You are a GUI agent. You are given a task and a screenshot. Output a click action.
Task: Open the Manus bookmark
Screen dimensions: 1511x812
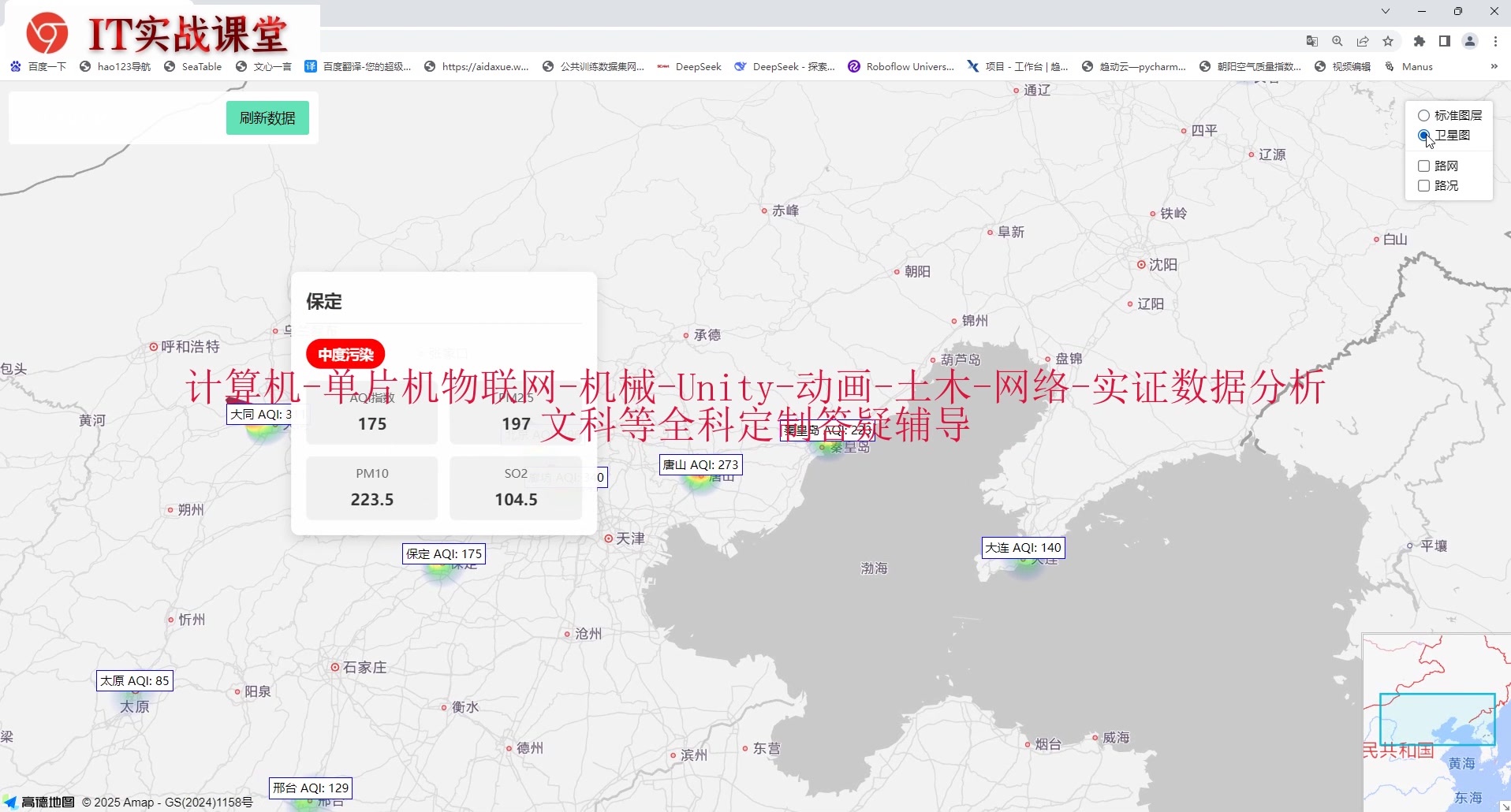(x=1408, y=66)
